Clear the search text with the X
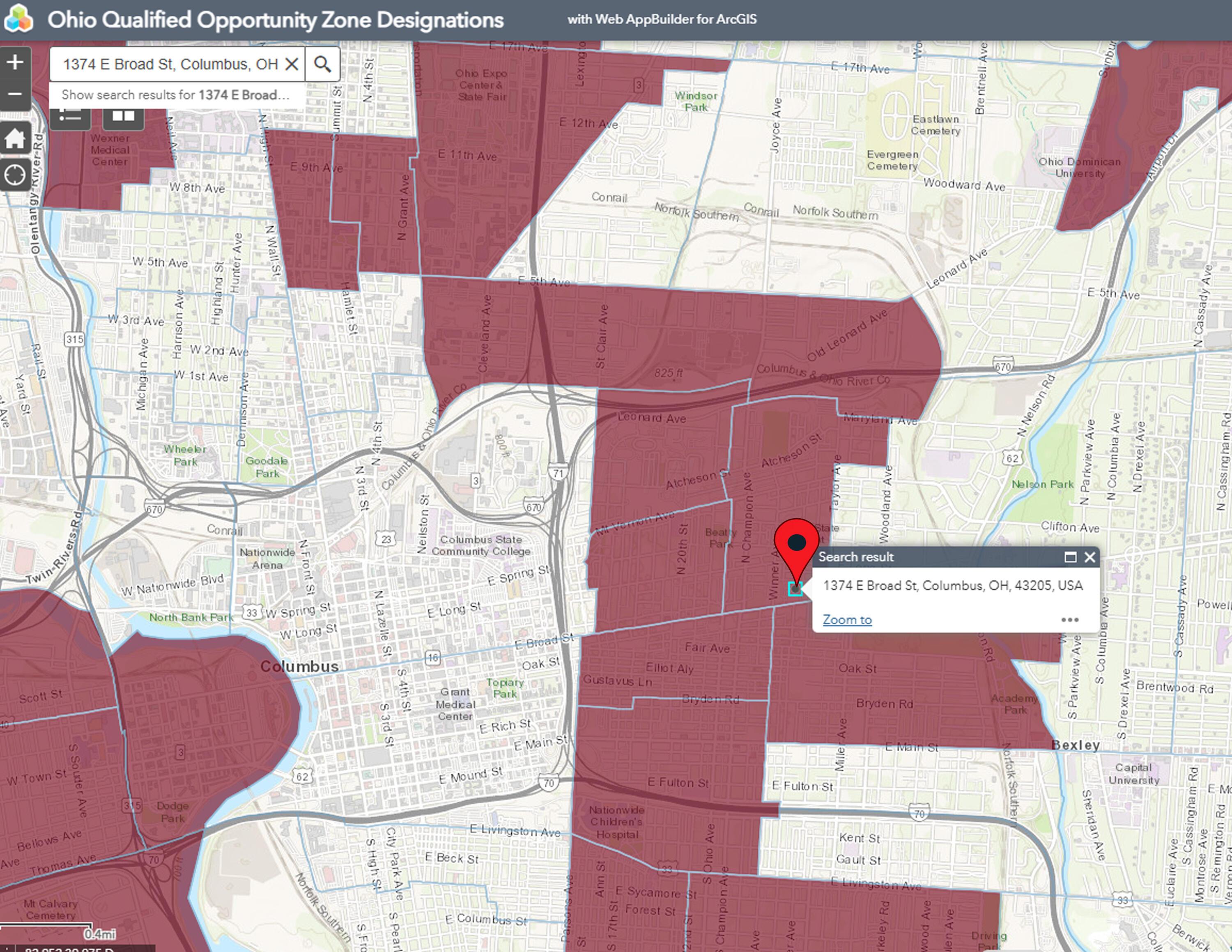Image resolution: width=1232 pixels, height=952 pixels. [x=292, y=64]
